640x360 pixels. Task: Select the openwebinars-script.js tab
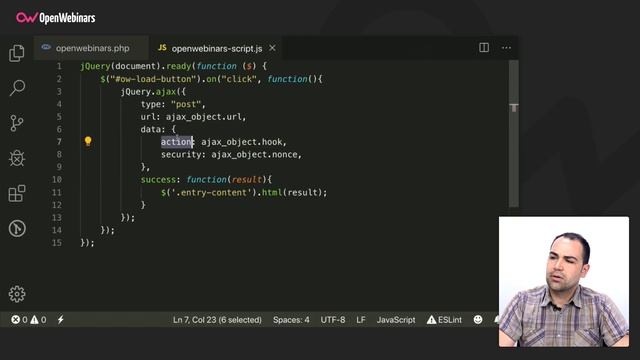[217, 48]
